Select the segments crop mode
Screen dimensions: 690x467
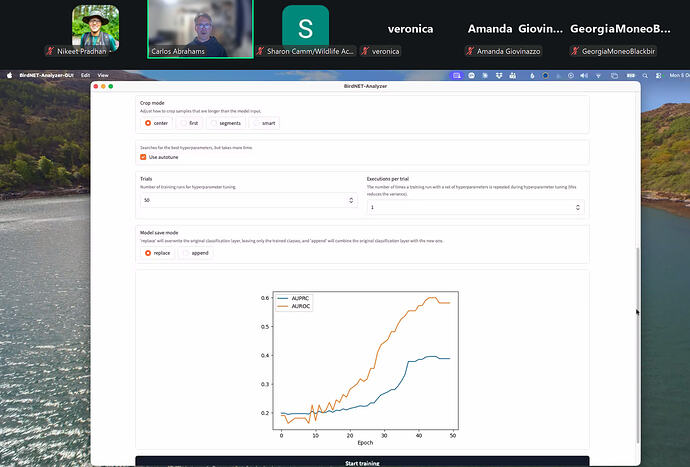[x=226, y=123]
